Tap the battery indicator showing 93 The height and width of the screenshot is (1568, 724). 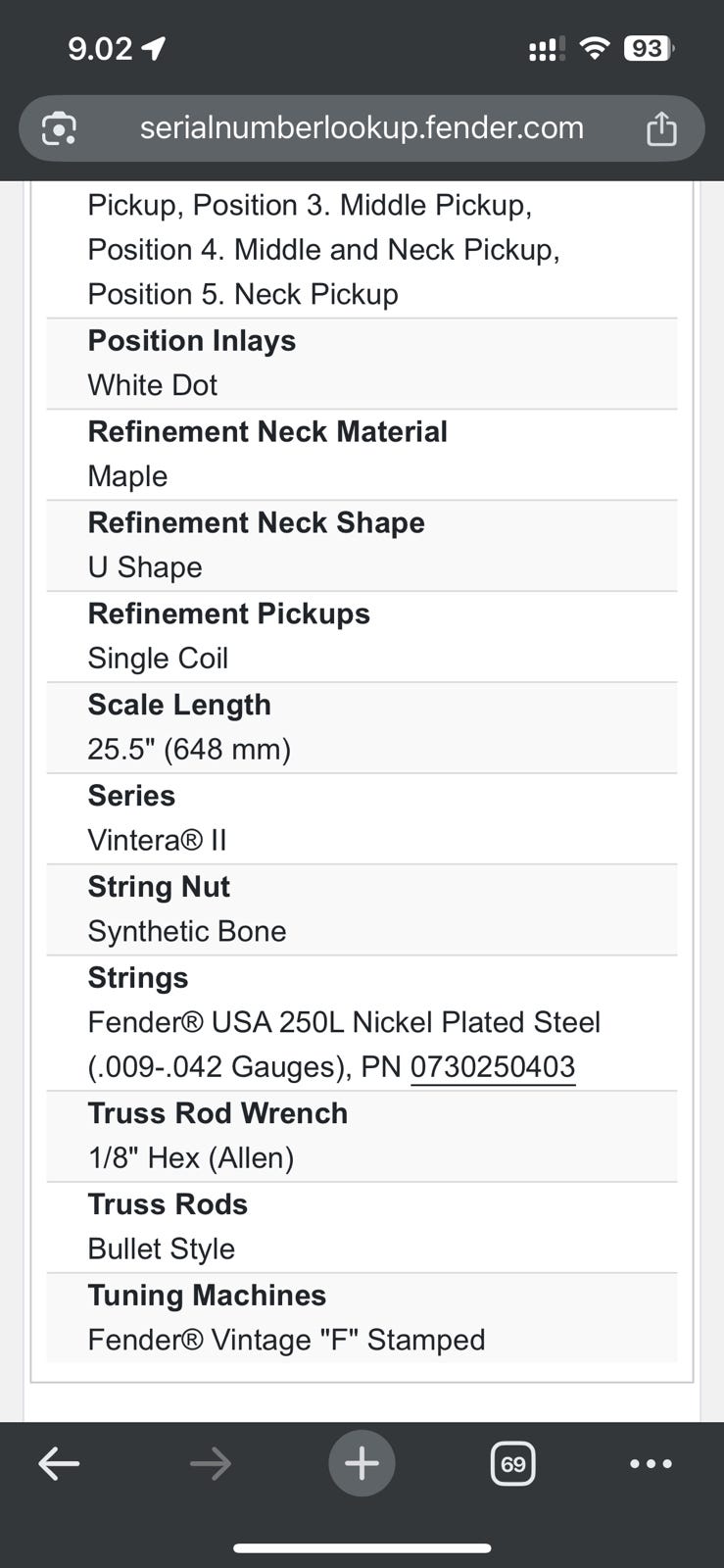(649, 48)
